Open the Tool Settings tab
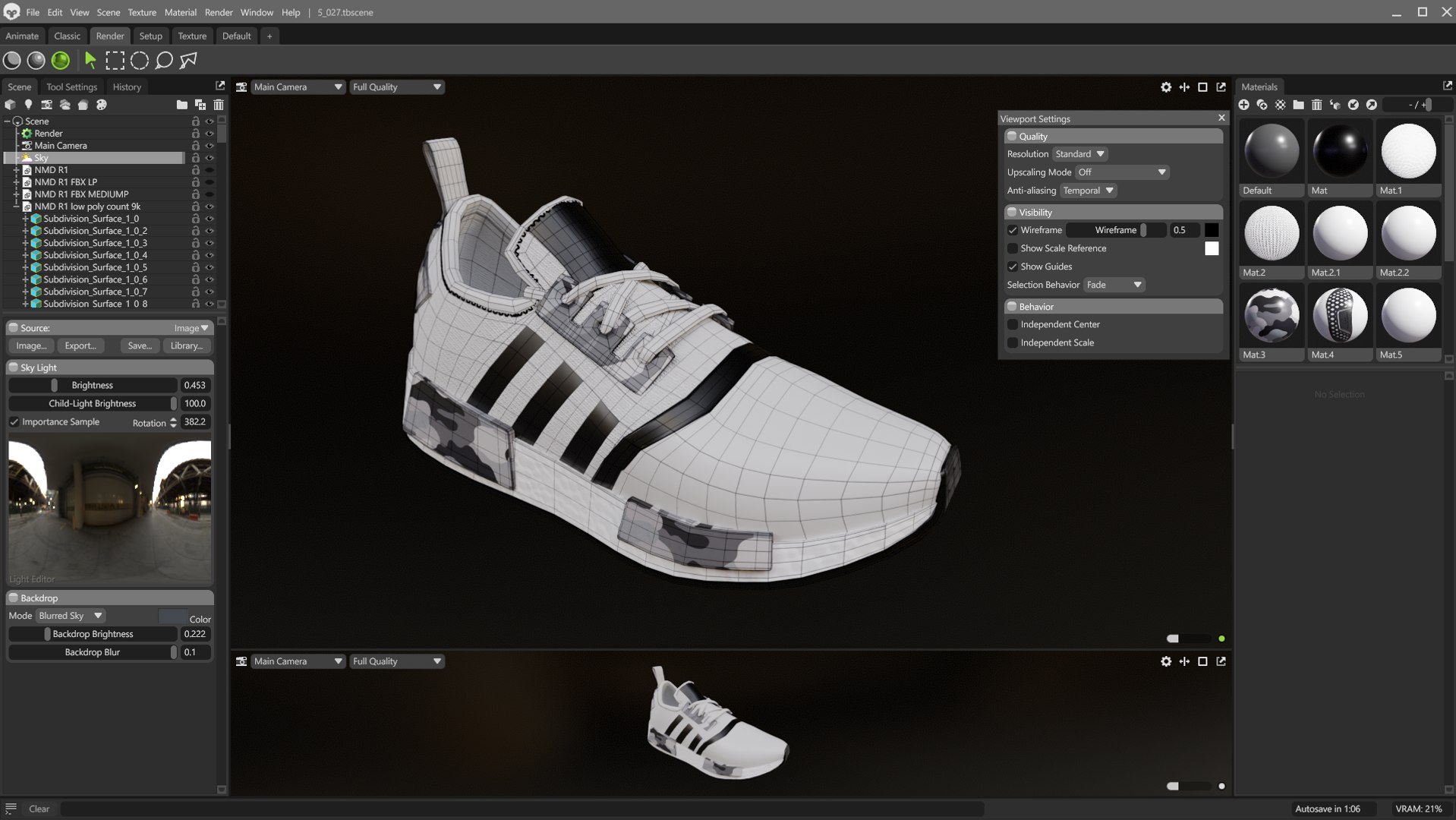The width and height of the screenshot is (1456, 820). tap(71, 87)
